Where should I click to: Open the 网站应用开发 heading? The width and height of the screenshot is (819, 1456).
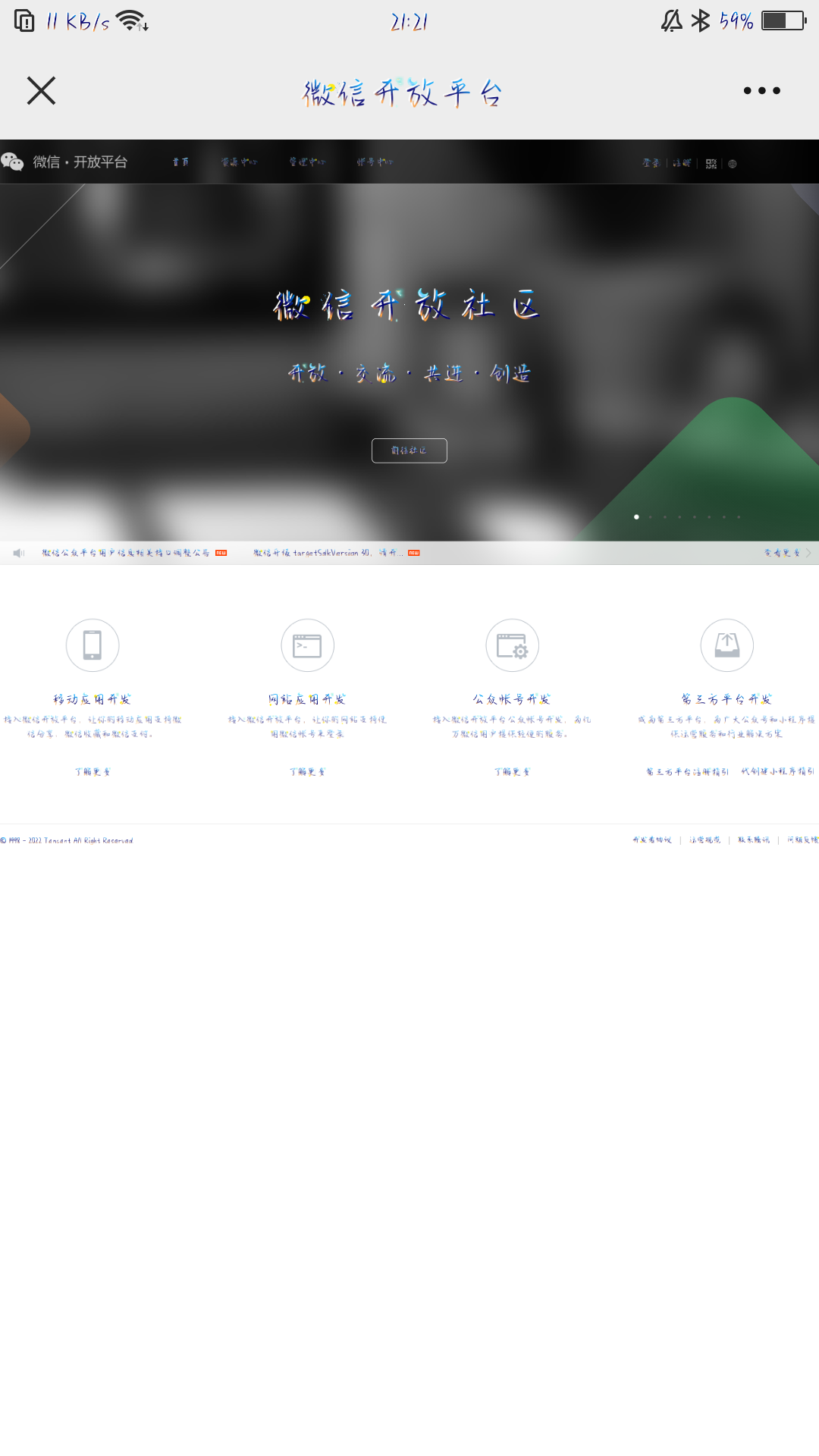point(307,699)
